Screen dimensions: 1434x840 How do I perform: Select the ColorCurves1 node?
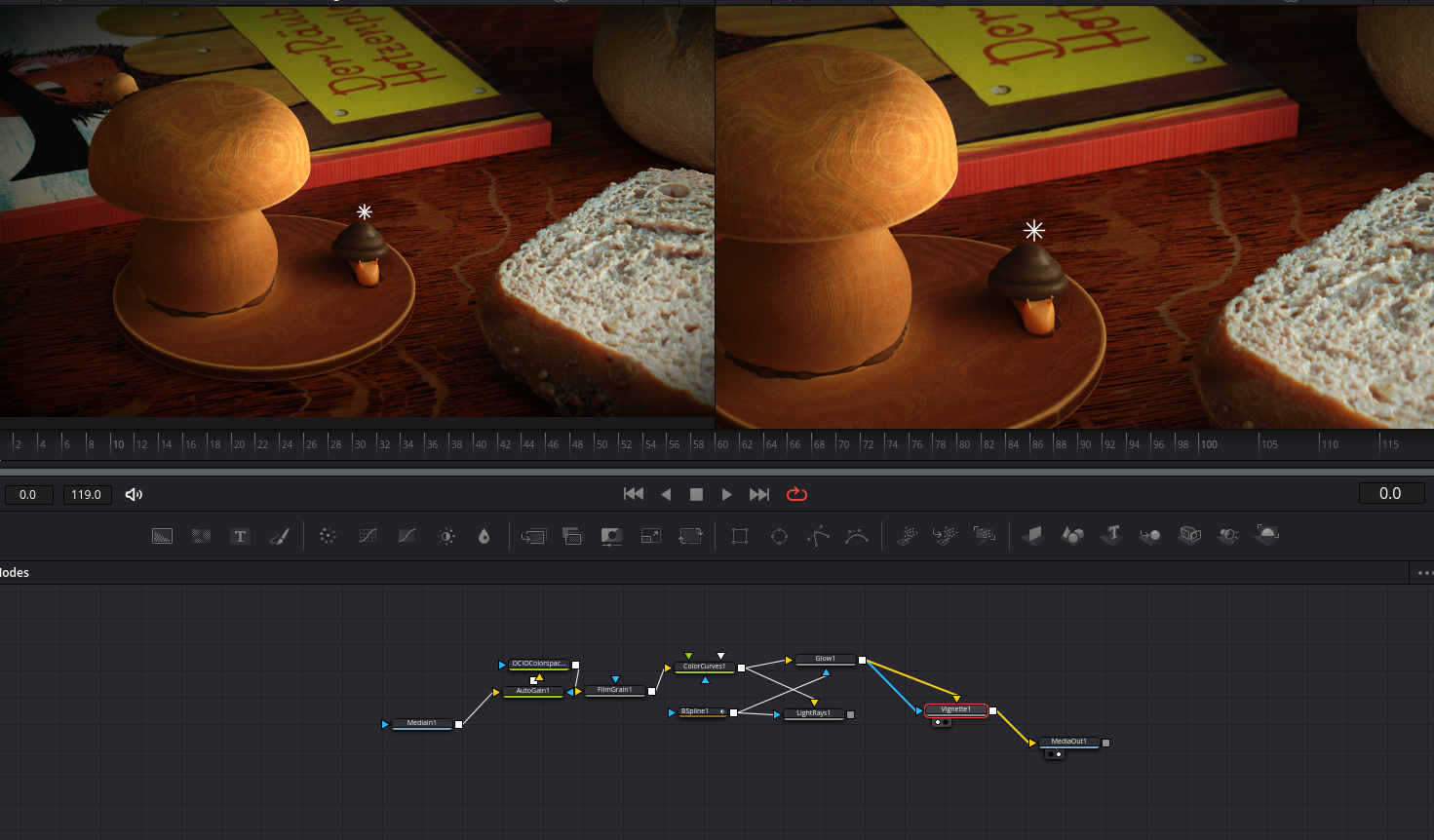tap(704, 667)
